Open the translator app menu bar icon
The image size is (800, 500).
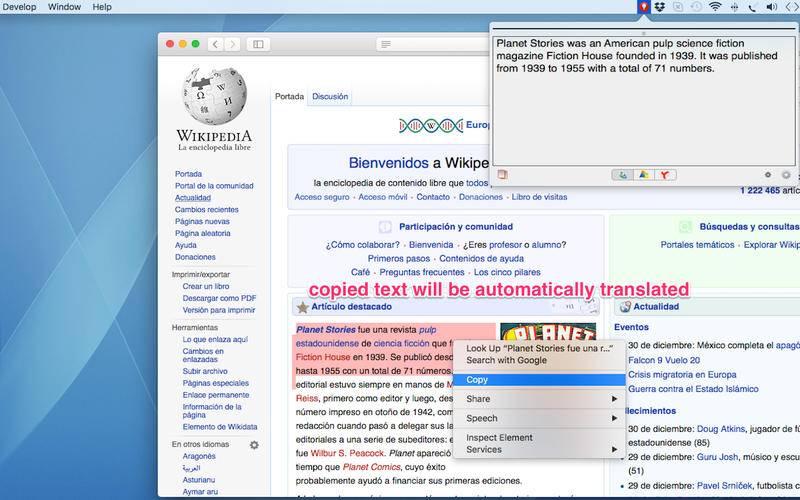644,7
